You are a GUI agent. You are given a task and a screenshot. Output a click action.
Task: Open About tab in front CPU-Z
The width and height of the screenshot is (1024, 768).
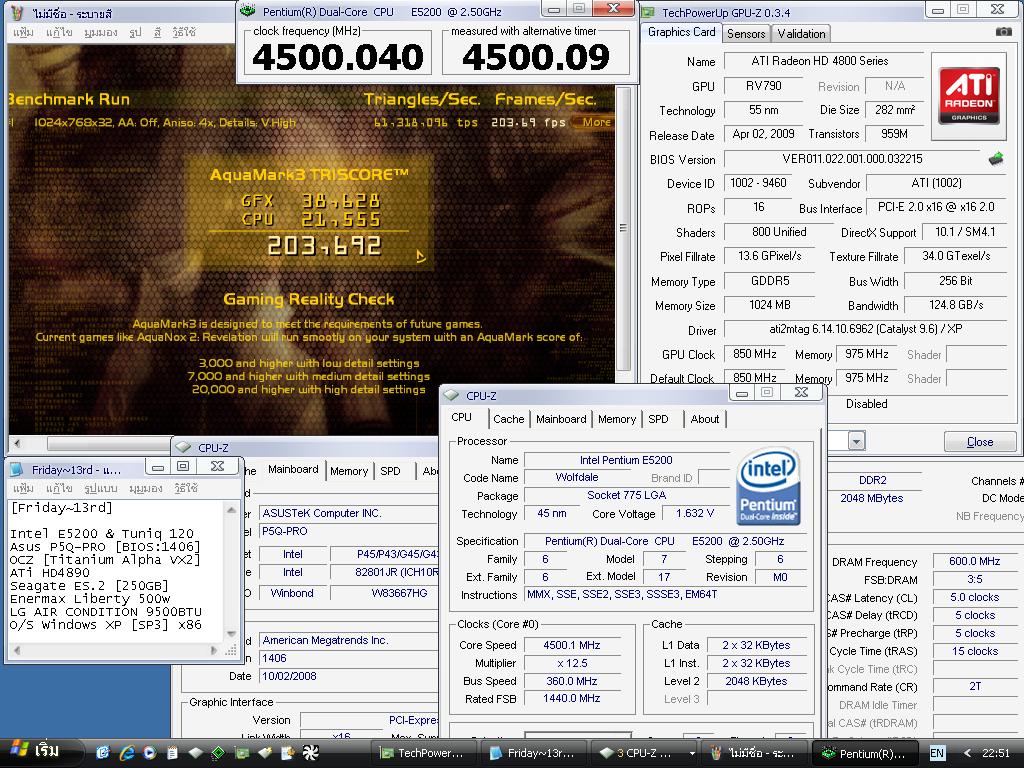pos(705,419)
